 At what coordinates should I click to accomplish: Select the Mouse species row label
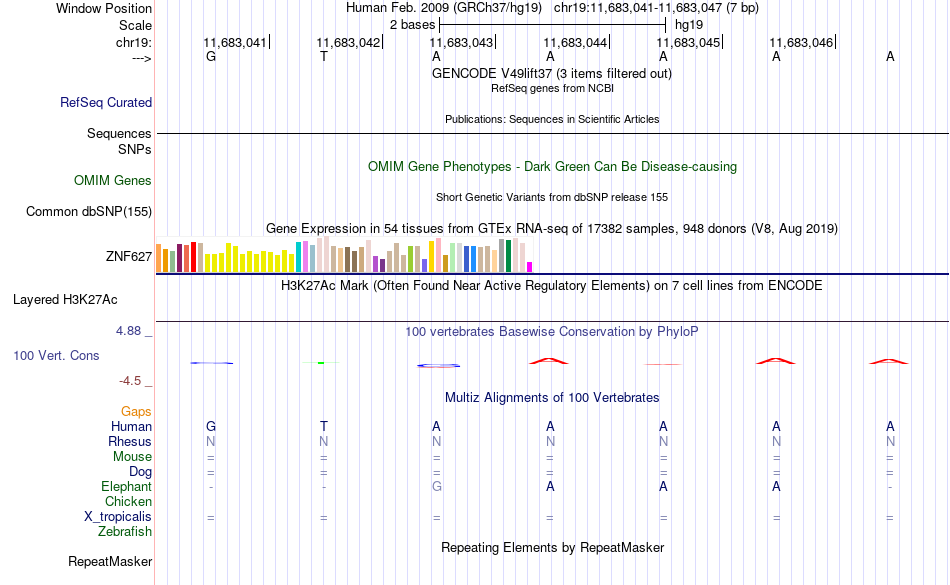pos(132,457)
